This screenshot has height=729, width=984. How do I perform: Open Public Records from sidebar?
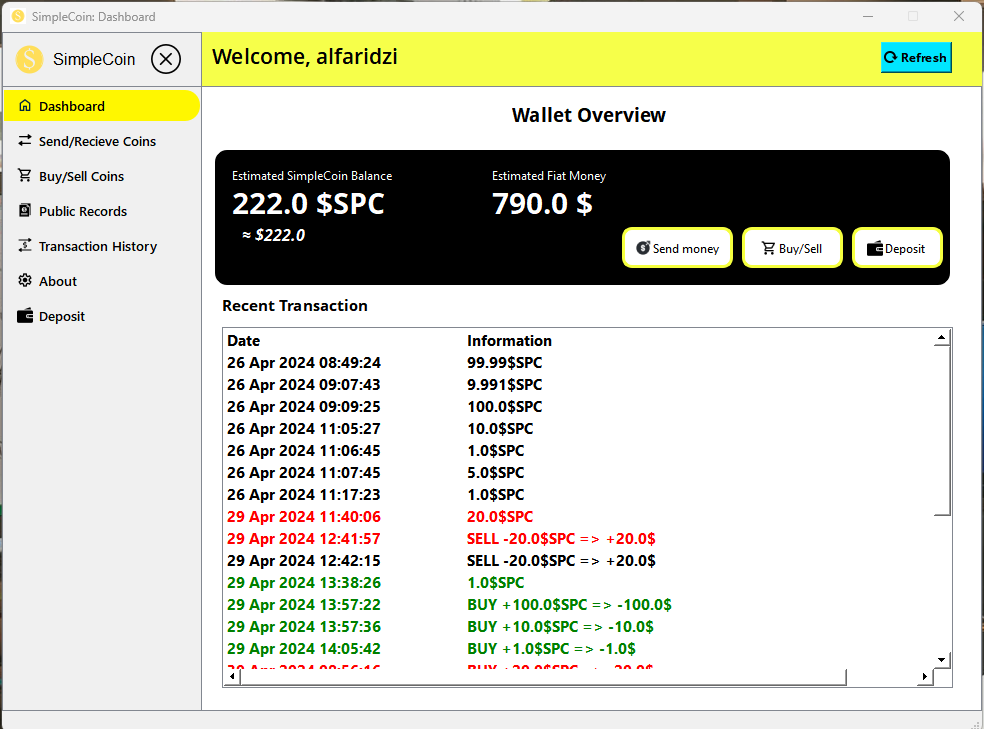102,211
